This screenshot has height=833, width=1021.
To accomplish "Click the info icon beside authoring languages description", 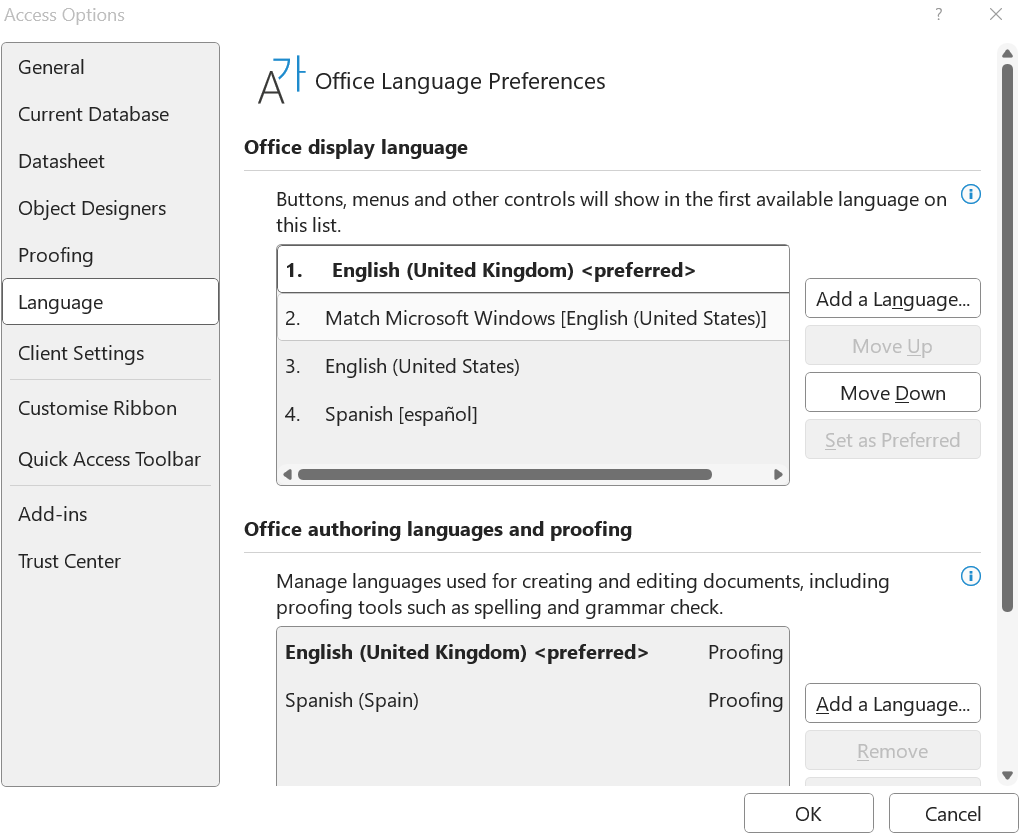I will click(970, 576).
